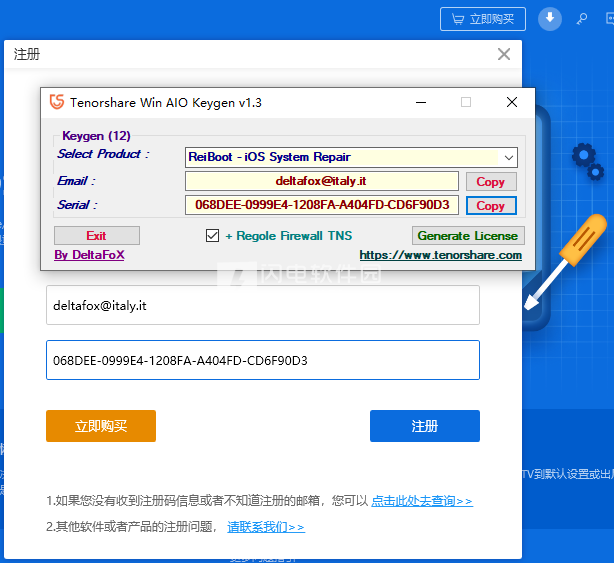Click the Exit button in keygen
The width and height of the screenshot is (614, 563).
[97, 236]
